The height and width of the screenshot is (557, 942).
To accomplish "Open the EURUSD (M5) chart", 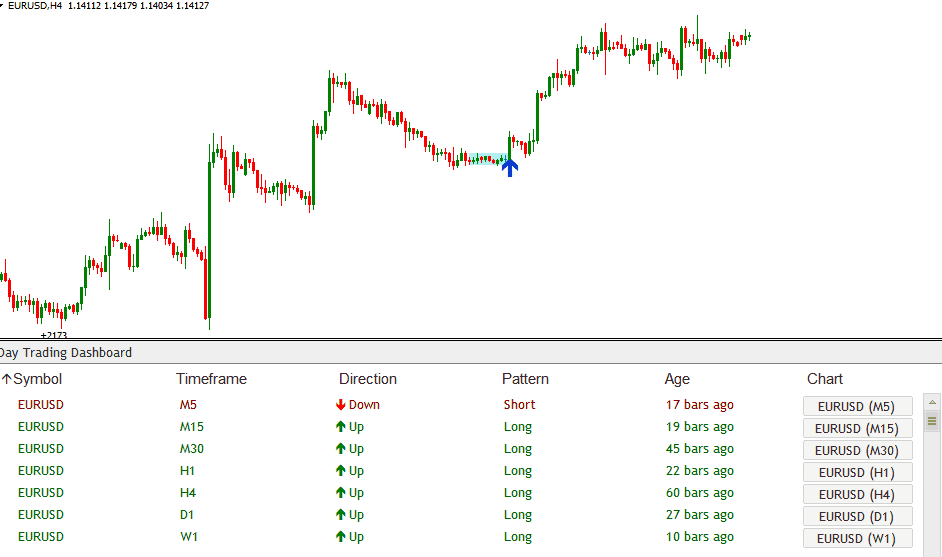I will (x=857, y=406).
